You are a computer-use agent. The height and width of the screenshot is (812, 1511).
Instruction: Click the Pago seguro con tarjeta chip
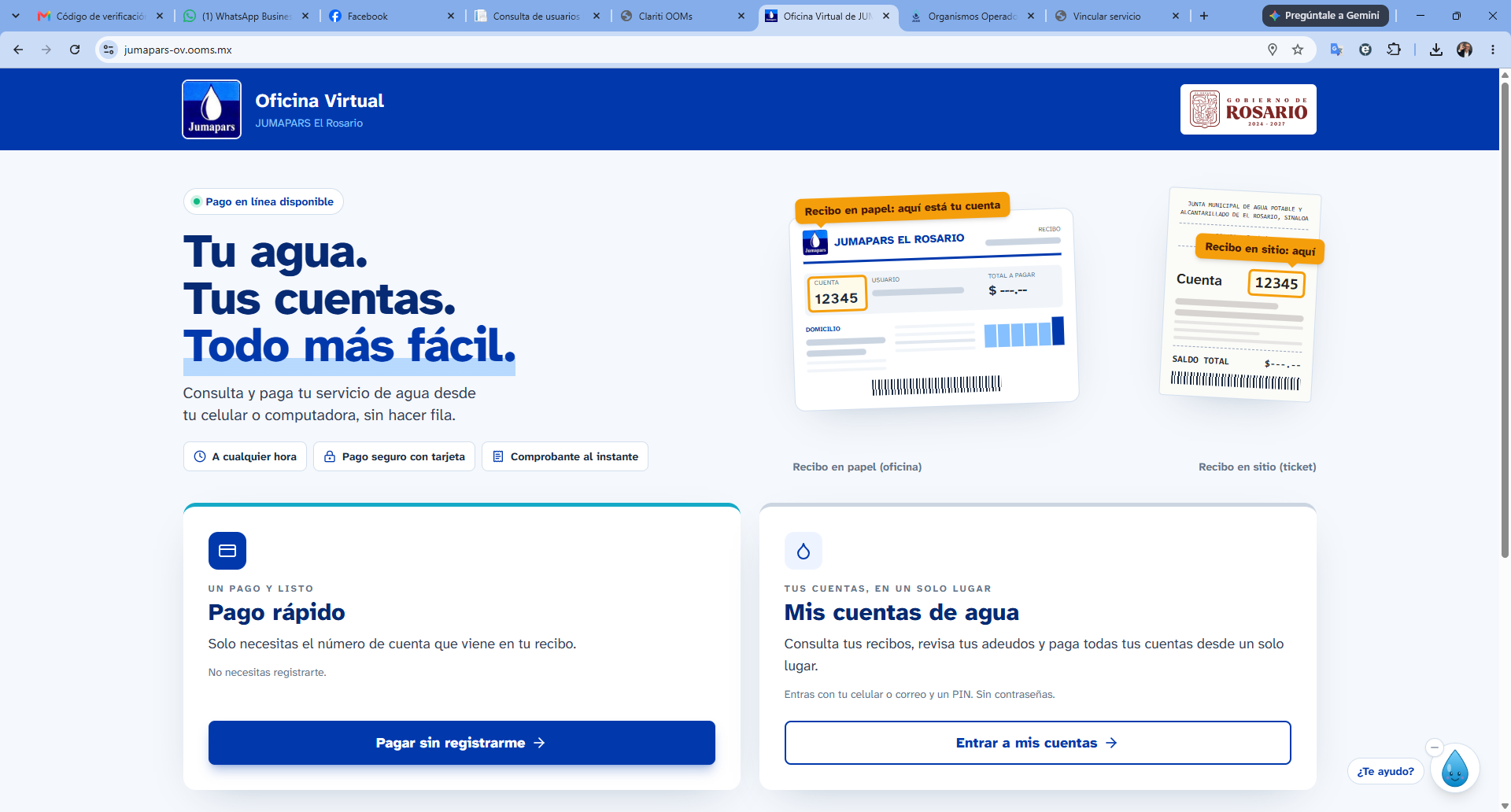(394, 456)
